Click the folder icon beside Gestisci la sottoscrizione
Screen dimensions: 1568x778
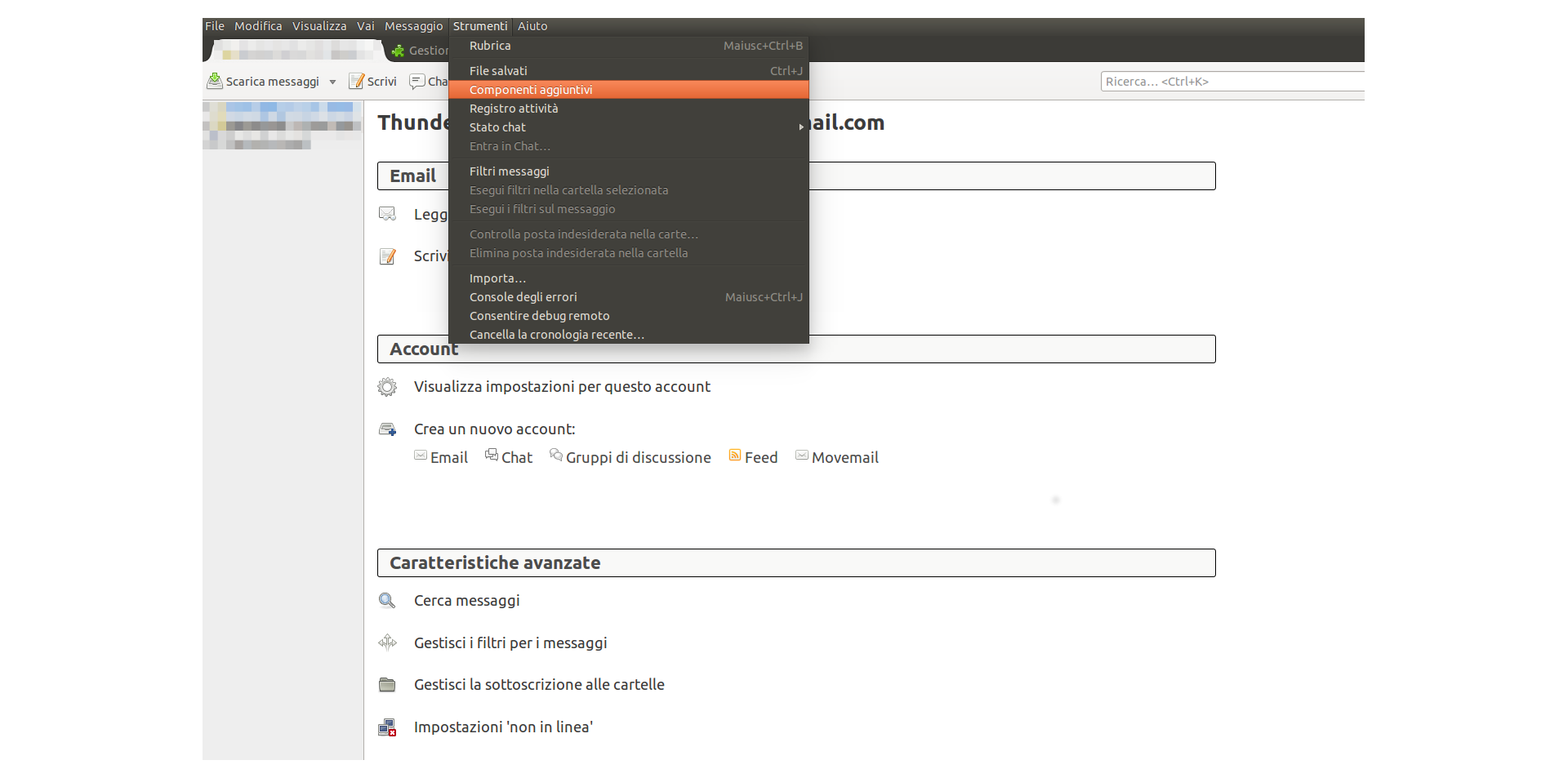(x=387, y=685)
